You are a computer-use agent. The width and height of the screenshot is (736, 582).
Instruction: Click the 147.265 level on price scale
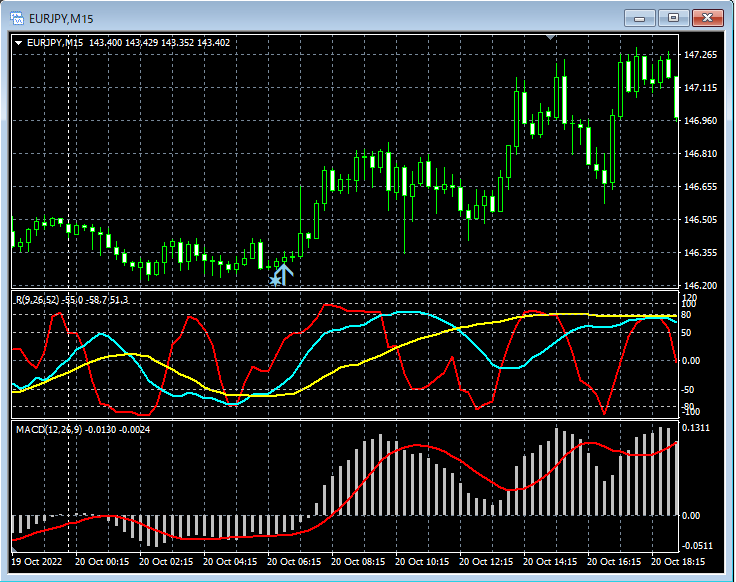700,54
